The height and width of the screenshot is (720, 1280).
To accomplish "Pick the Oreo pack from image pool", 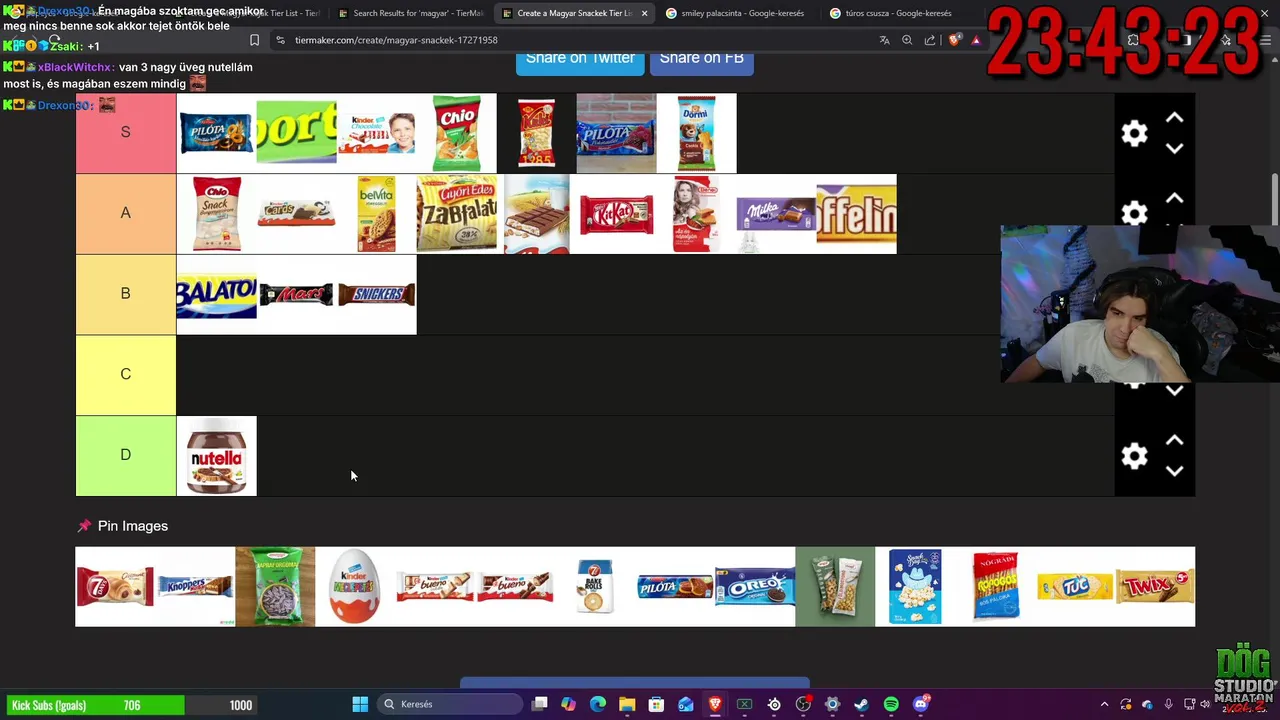I will [755, 586].
